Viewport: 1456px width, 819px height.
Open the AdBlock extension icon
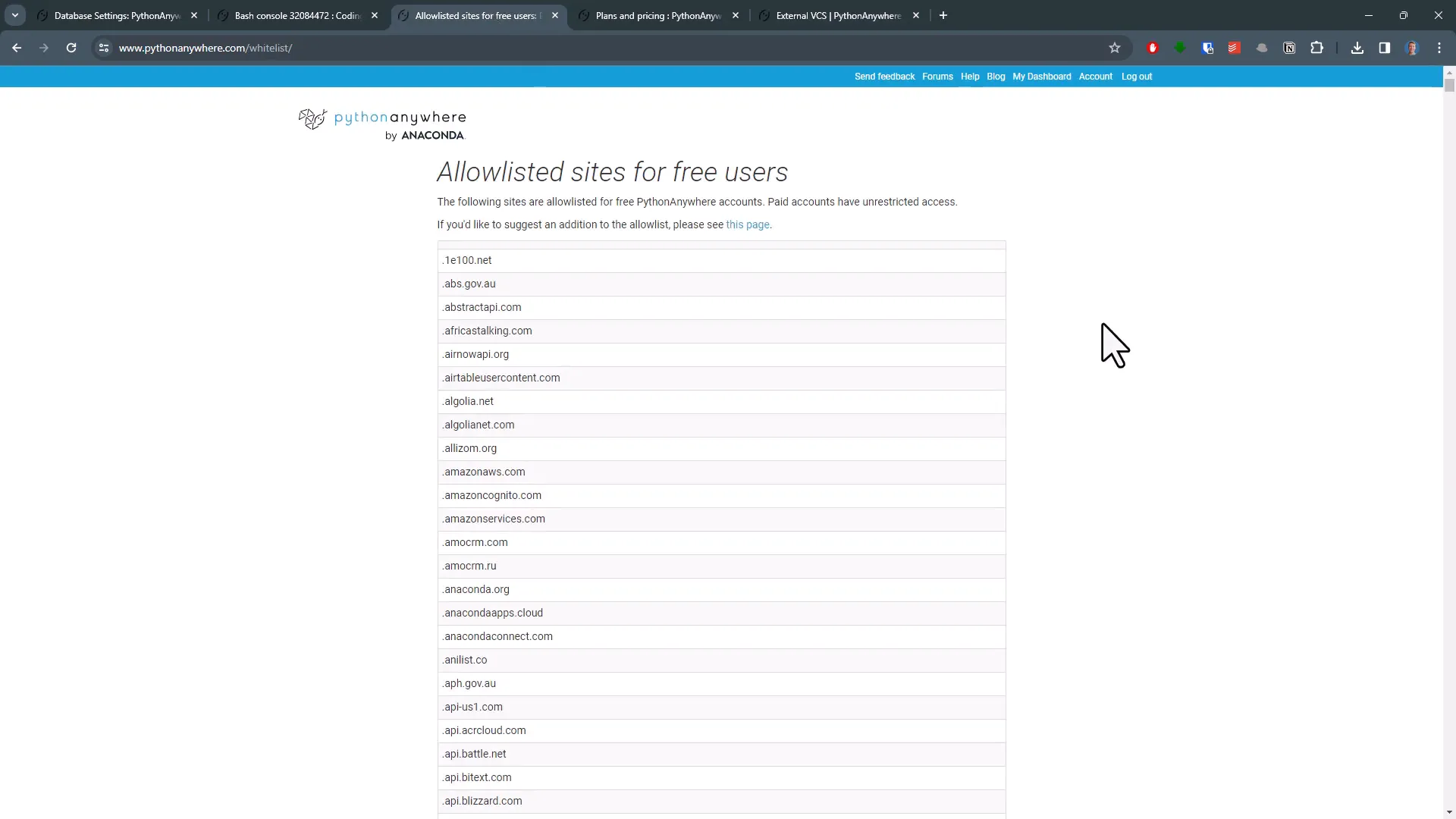(1153, 48)
